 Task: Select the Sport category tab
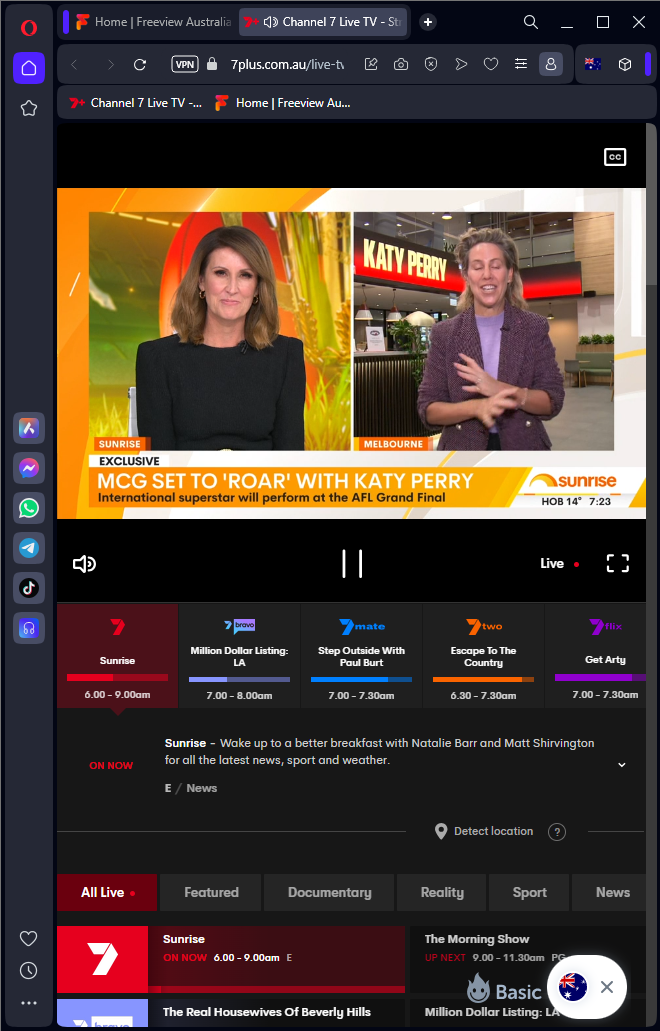tap(529, 892)
